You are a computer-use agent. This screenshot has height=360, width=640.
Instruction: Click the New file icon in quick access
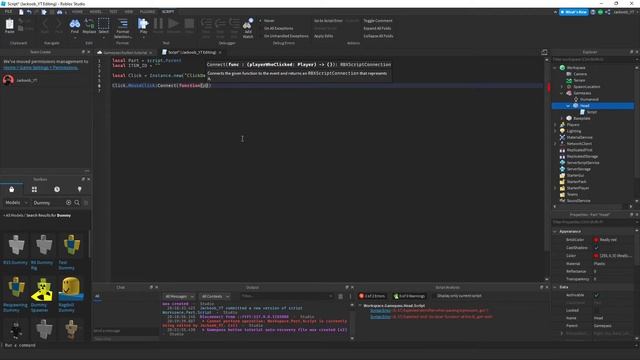pos(21,12)
